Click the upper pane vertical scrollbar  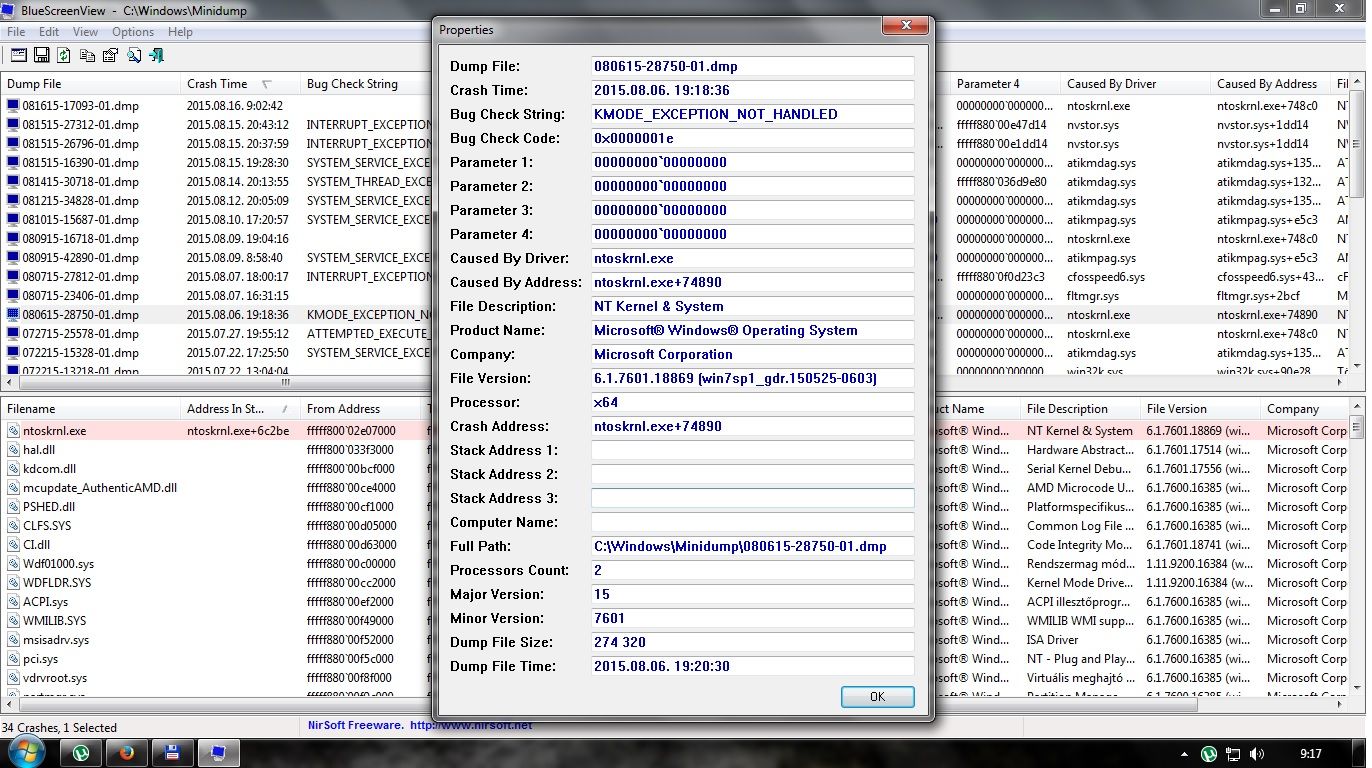pos(1358,225)
